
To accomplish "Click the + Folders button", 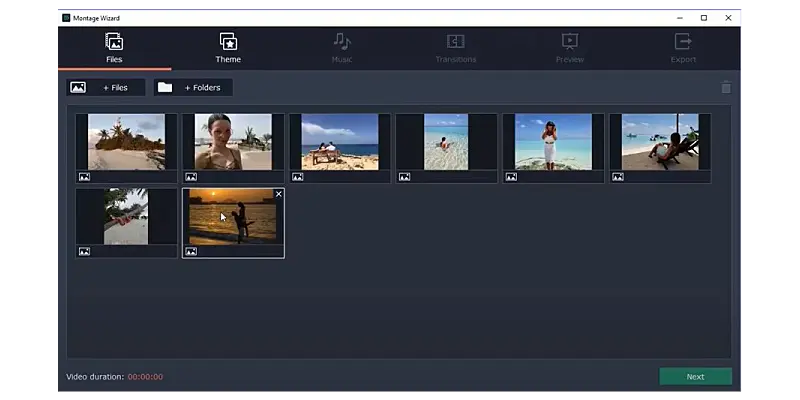I will click(x=193, y=88).
